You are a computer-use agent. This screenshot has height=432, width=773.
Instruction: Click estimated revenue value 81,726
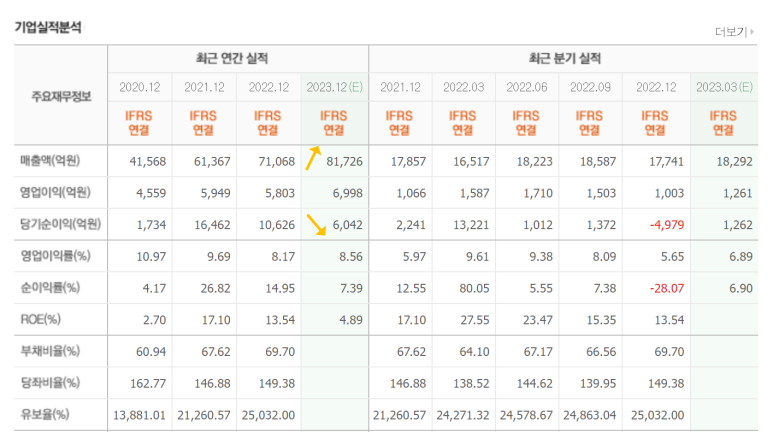pyautogui.click(x=344, y=161)
